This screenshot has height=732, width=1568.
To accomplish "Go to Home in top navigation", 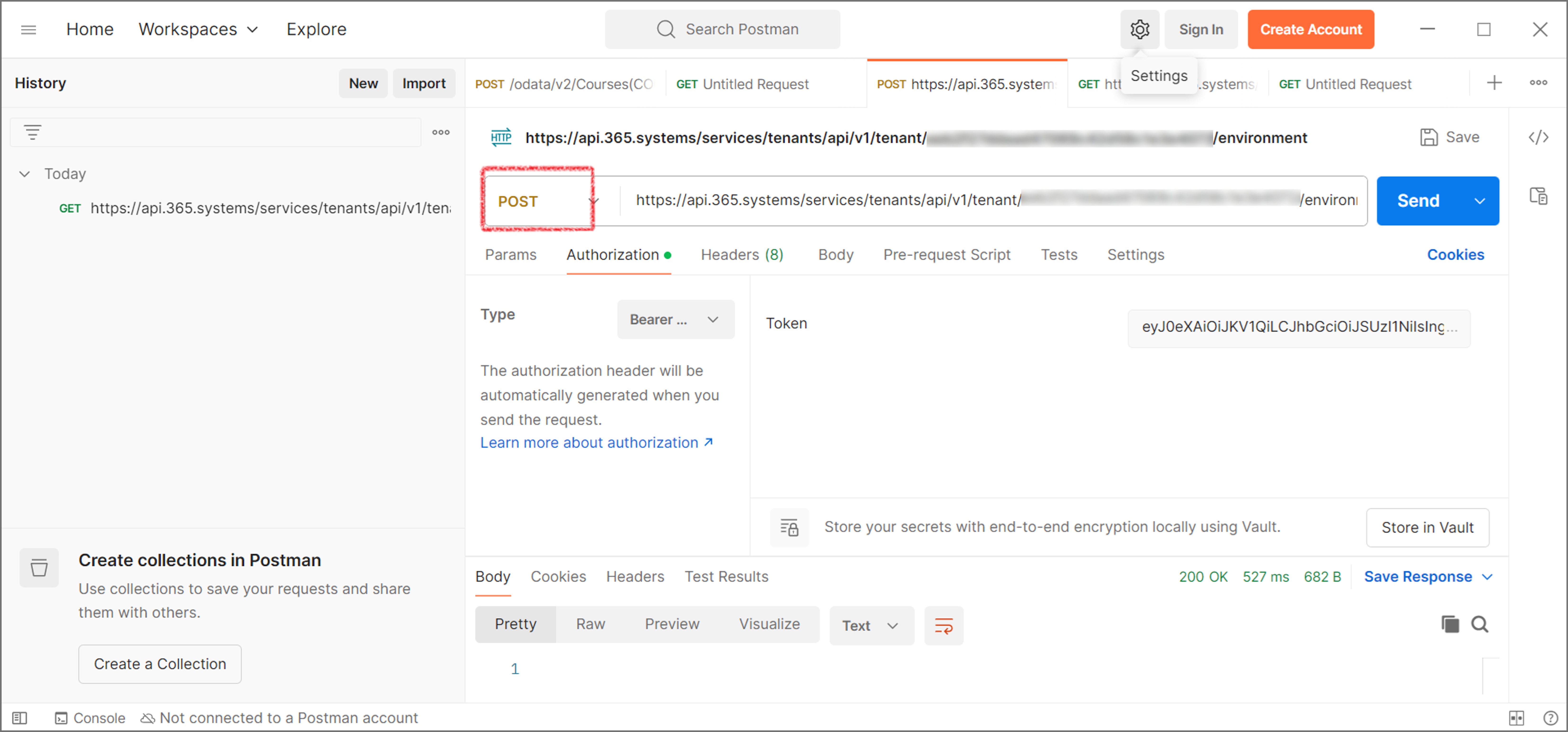I will coord(90,29).
